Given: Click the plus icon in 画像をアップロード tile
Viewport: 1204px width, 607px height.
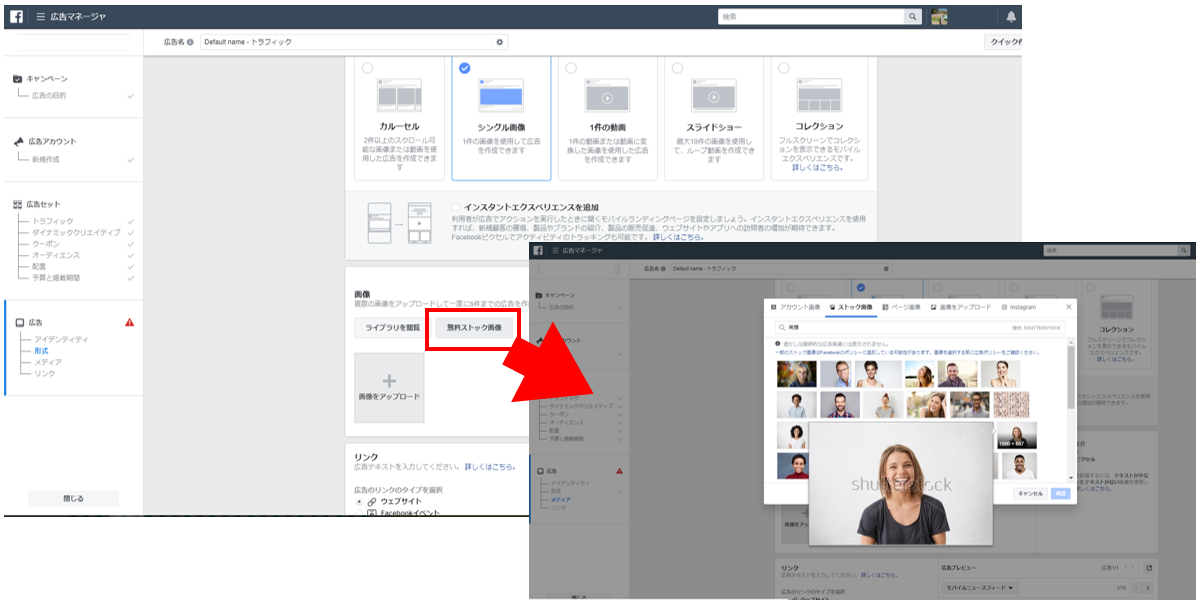Looking at the screenshot, I should [x=389, y=381].
